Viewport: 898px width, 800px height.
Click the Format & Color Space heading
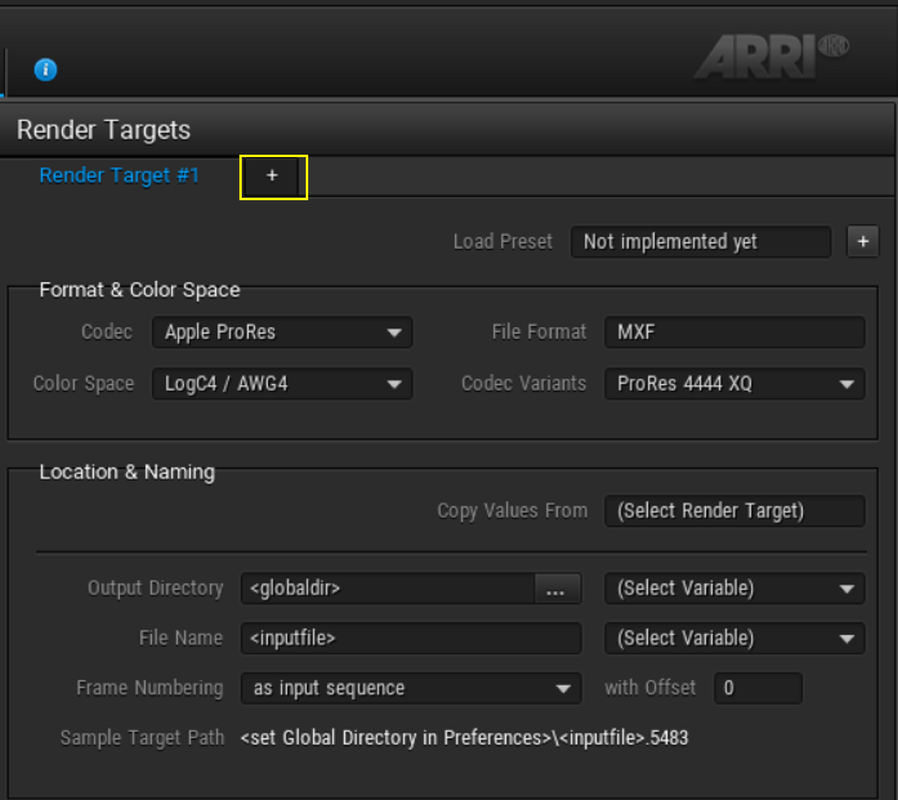pos(140,290)
